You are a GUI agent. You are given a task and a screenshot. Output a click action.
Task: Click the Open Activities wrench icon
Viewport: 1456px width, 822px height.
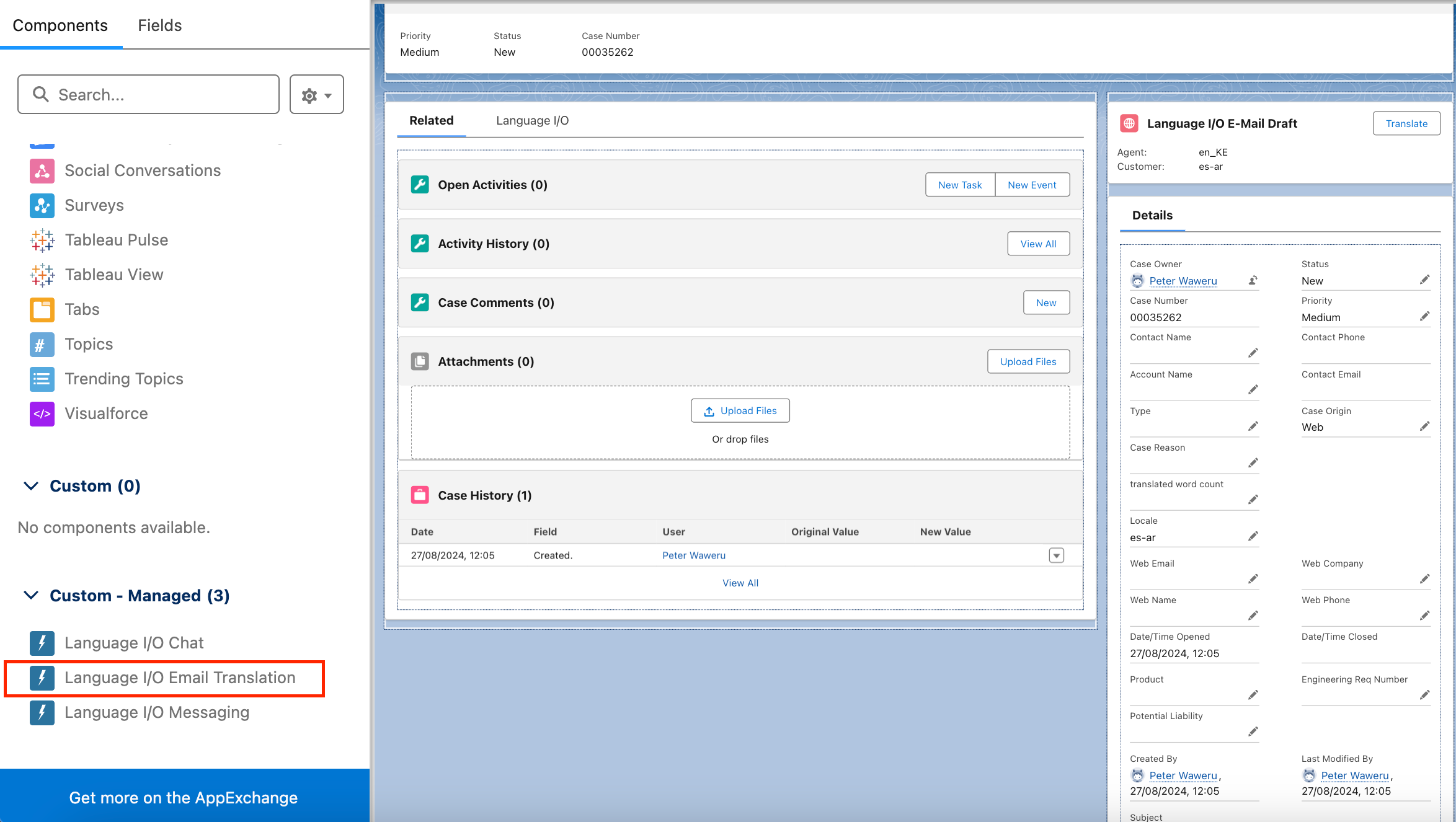click(x=420, y=185)
